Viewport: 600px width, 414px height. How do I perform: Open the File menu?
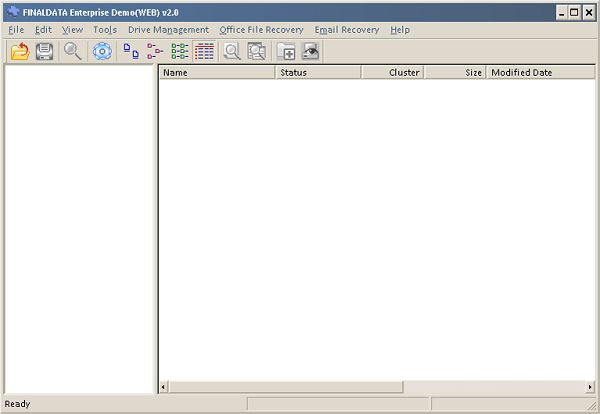tap(16, 30)
